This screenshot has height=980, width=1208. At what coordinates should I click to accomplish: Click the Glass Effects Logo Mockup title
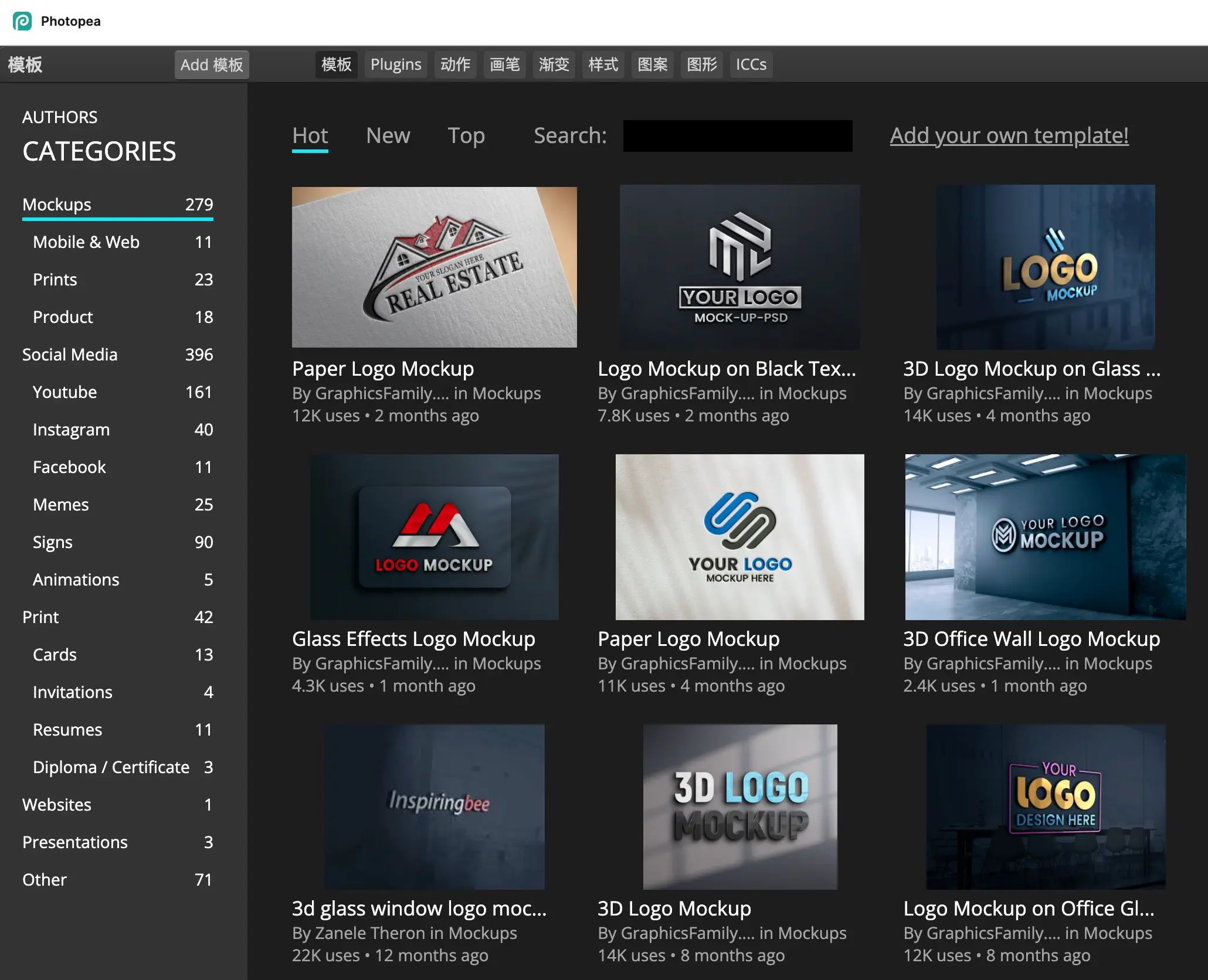413,639
